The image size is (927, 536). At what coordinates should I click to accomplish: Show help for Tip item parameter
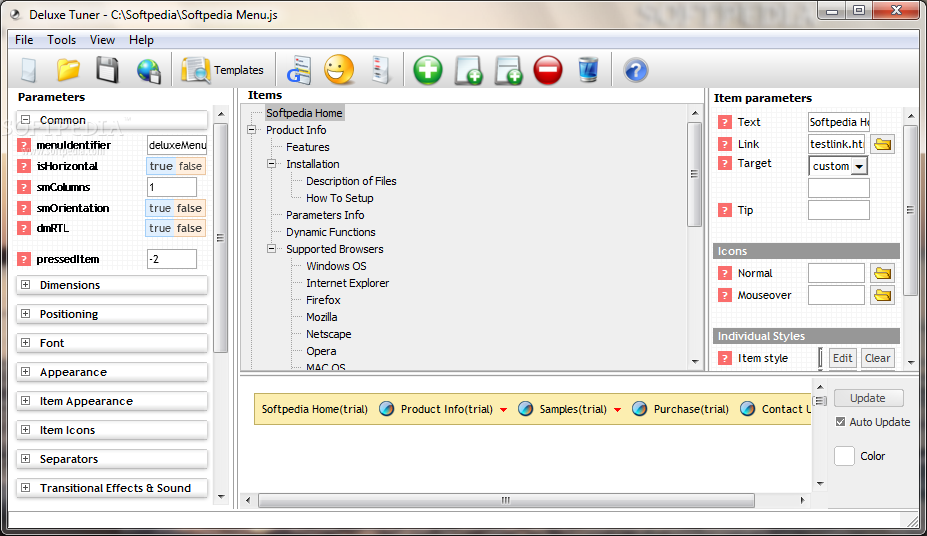point(725,210)
